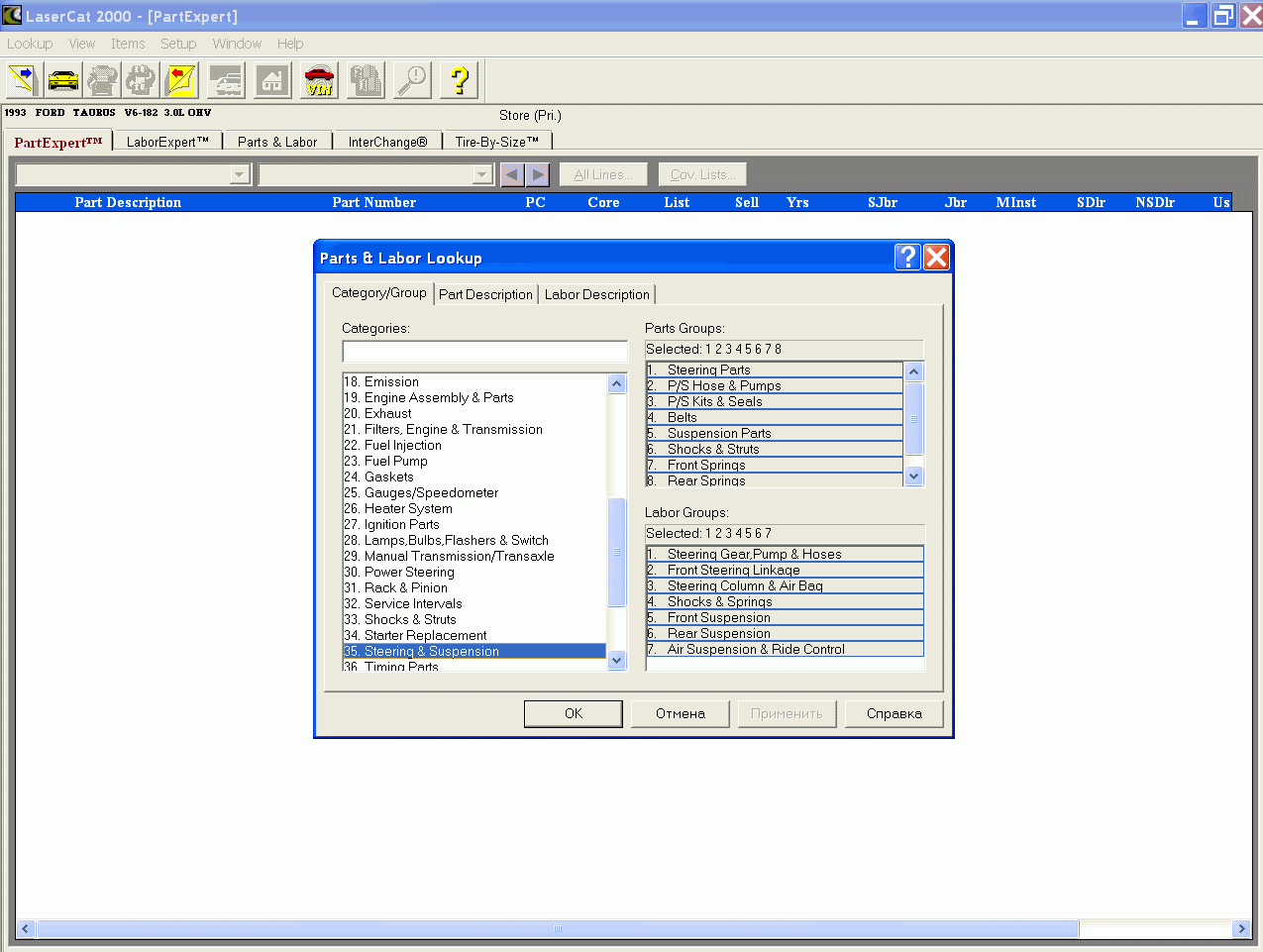Select the Category/Group dialog tab
This screenshot has height=952, width=1263.
point(379,292)
